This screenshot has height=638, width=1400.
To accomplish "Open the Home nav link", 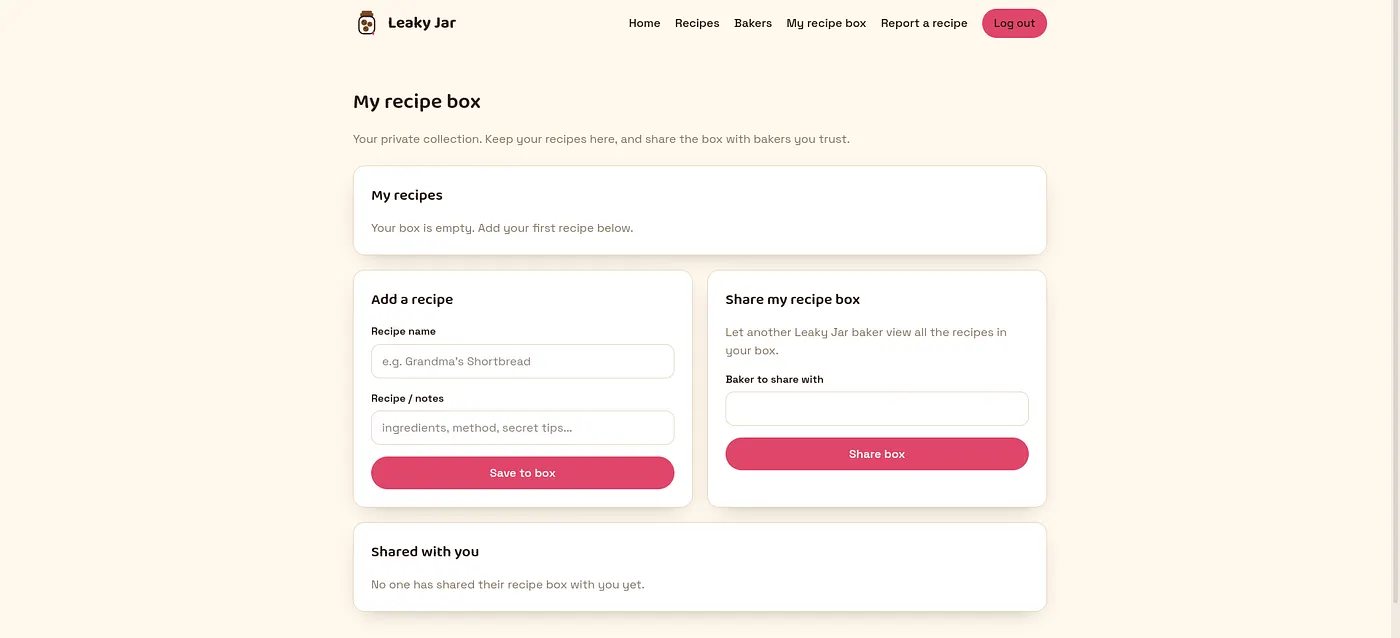I will tap(644, 23).
